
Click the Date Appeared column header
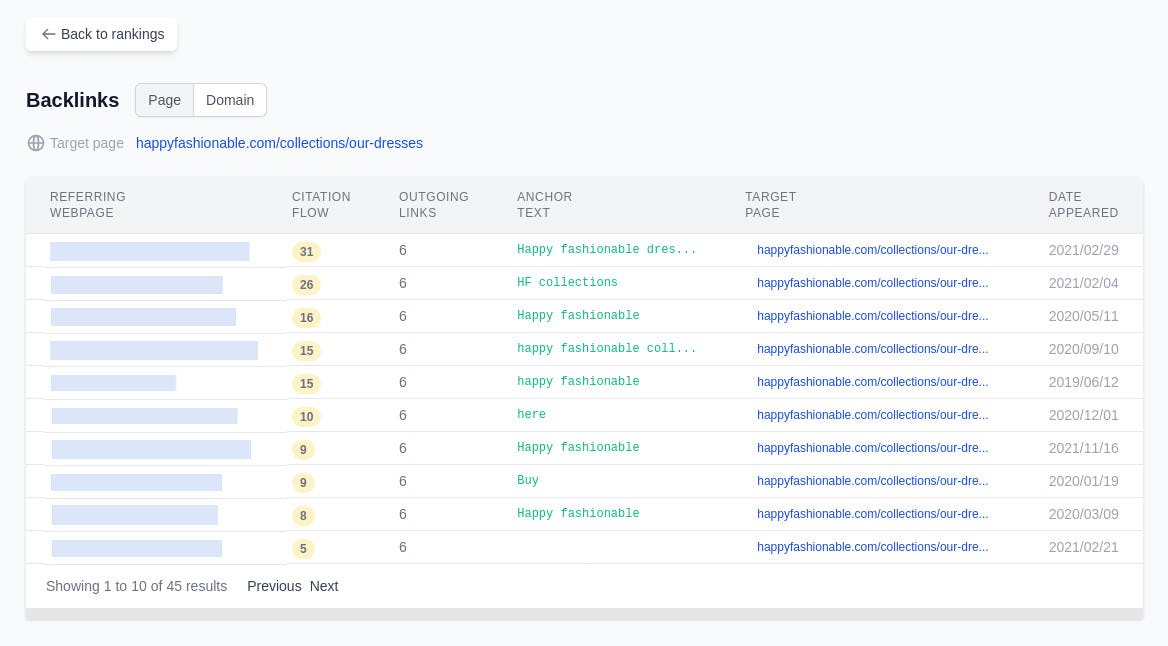point(1083,205)
